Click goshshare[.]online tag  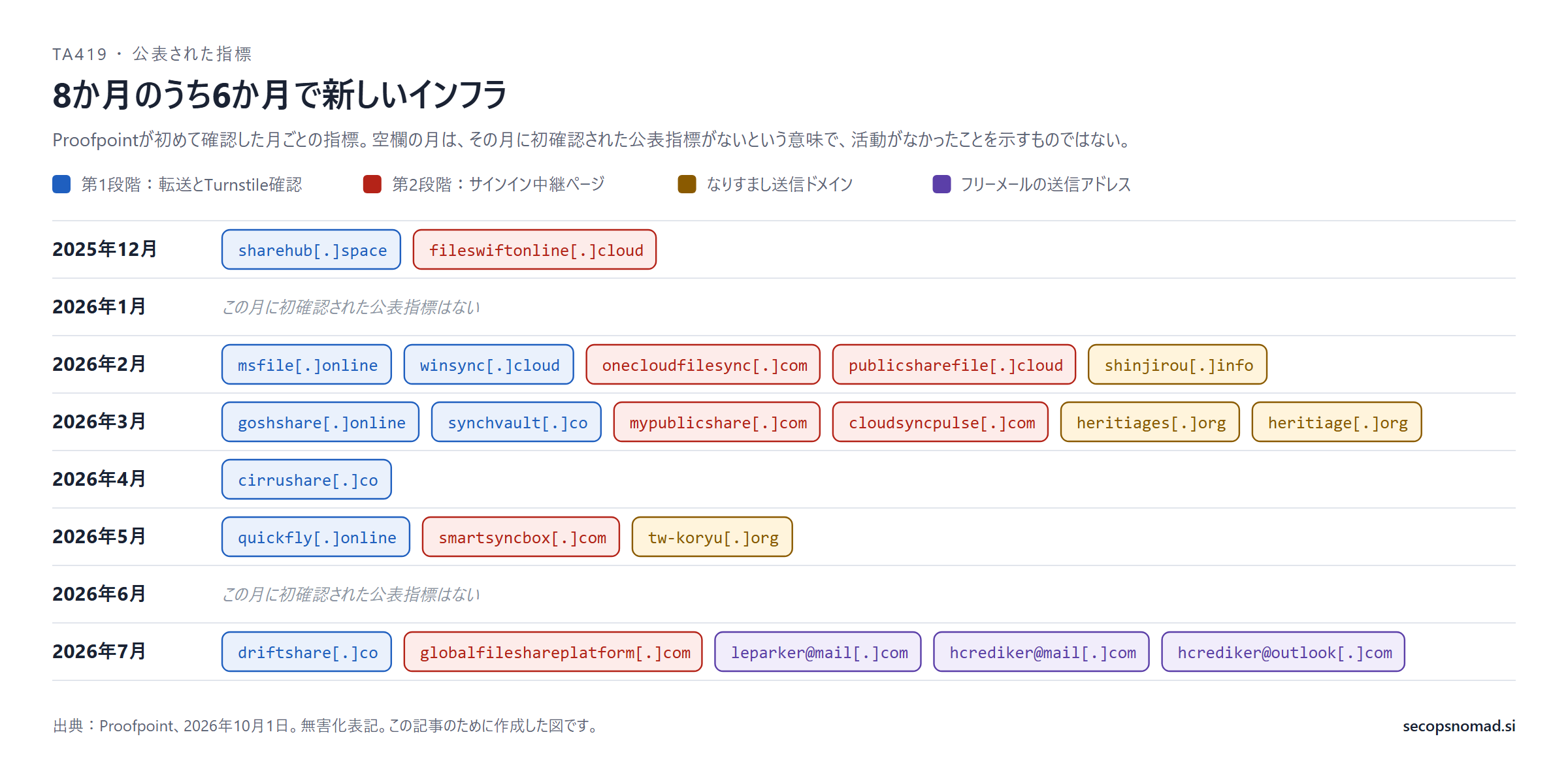click(321, 422)
